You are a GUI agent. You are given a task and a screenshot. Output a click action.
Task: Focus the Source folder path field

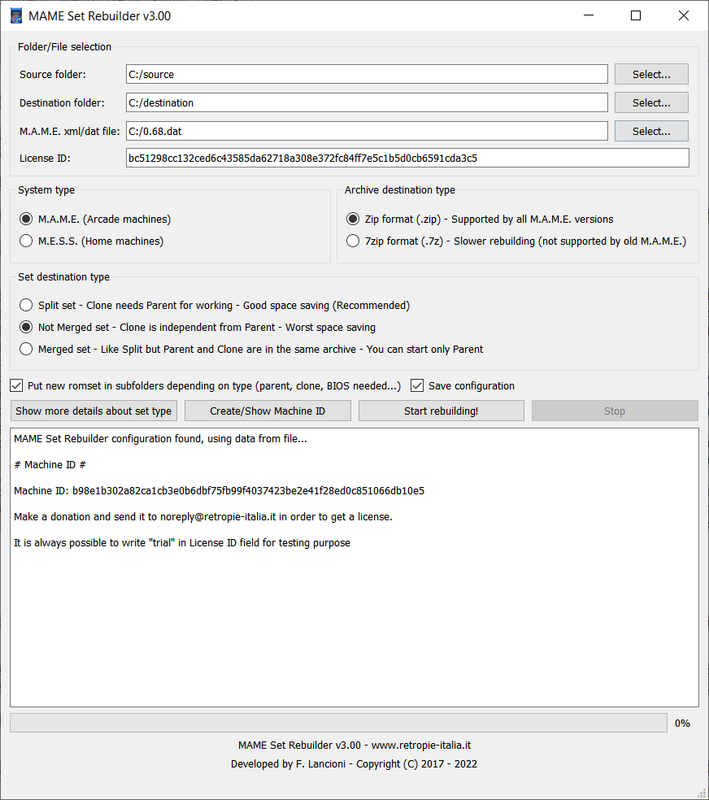click(x=367, y=74)
